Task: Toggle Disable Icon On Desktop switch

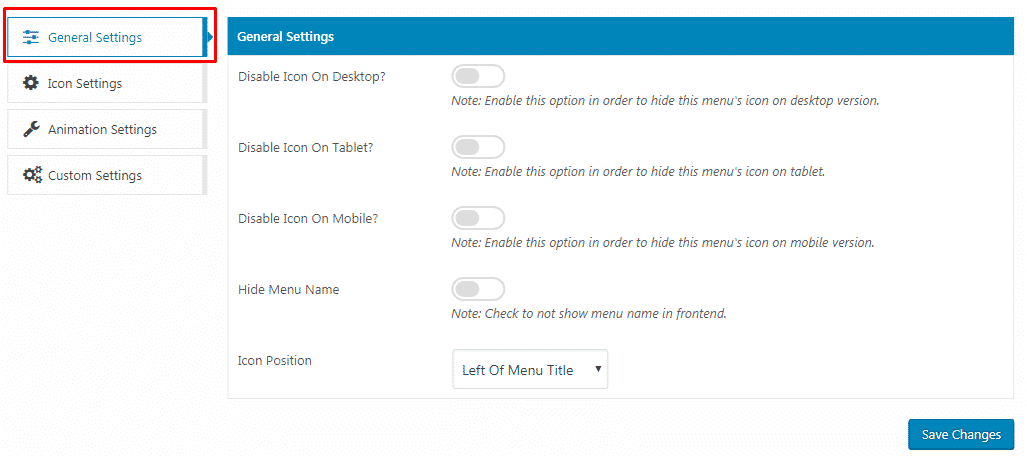Action: tap(478, 76)
